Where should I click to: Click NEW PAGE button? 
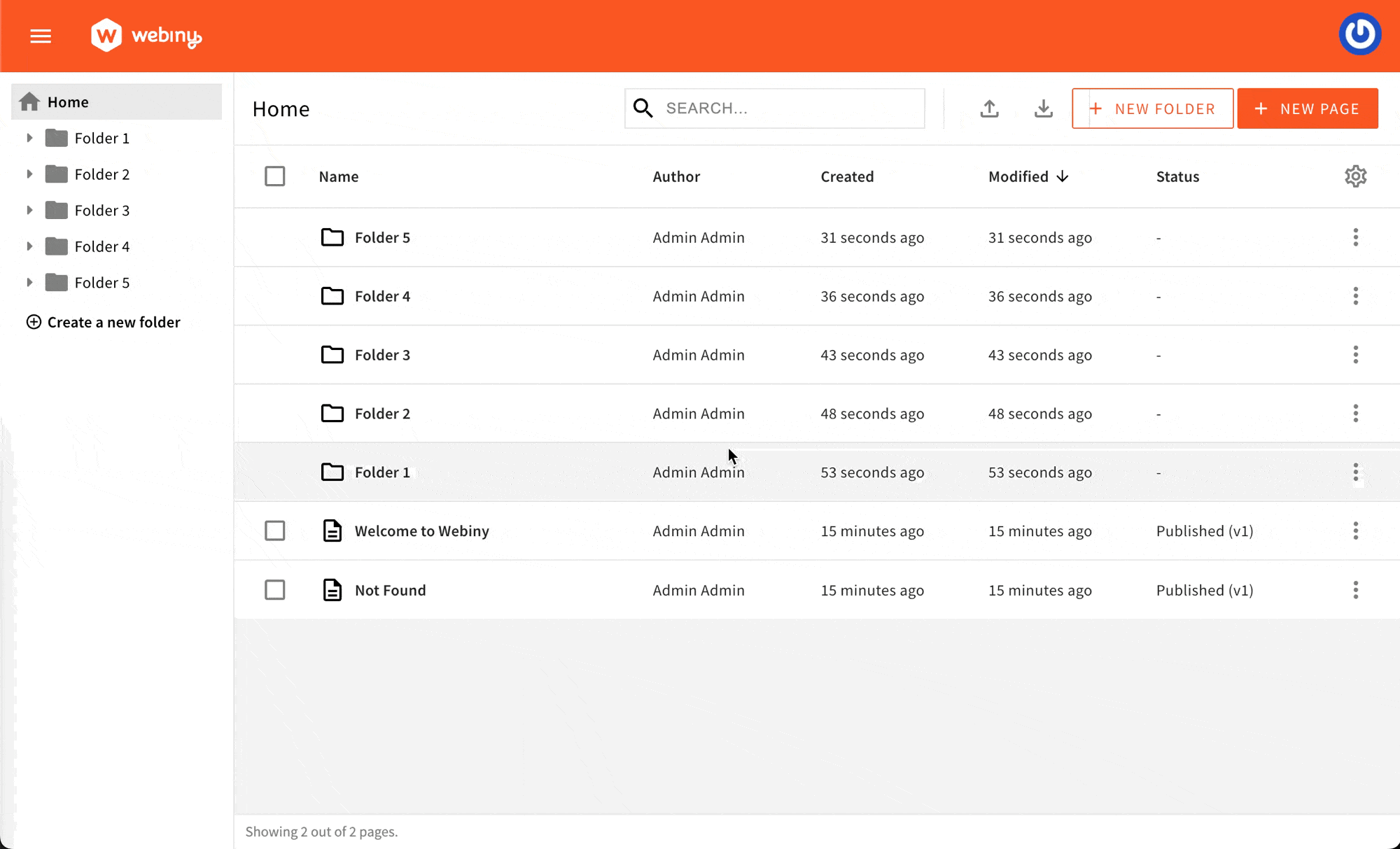(x=1308, y=108)
